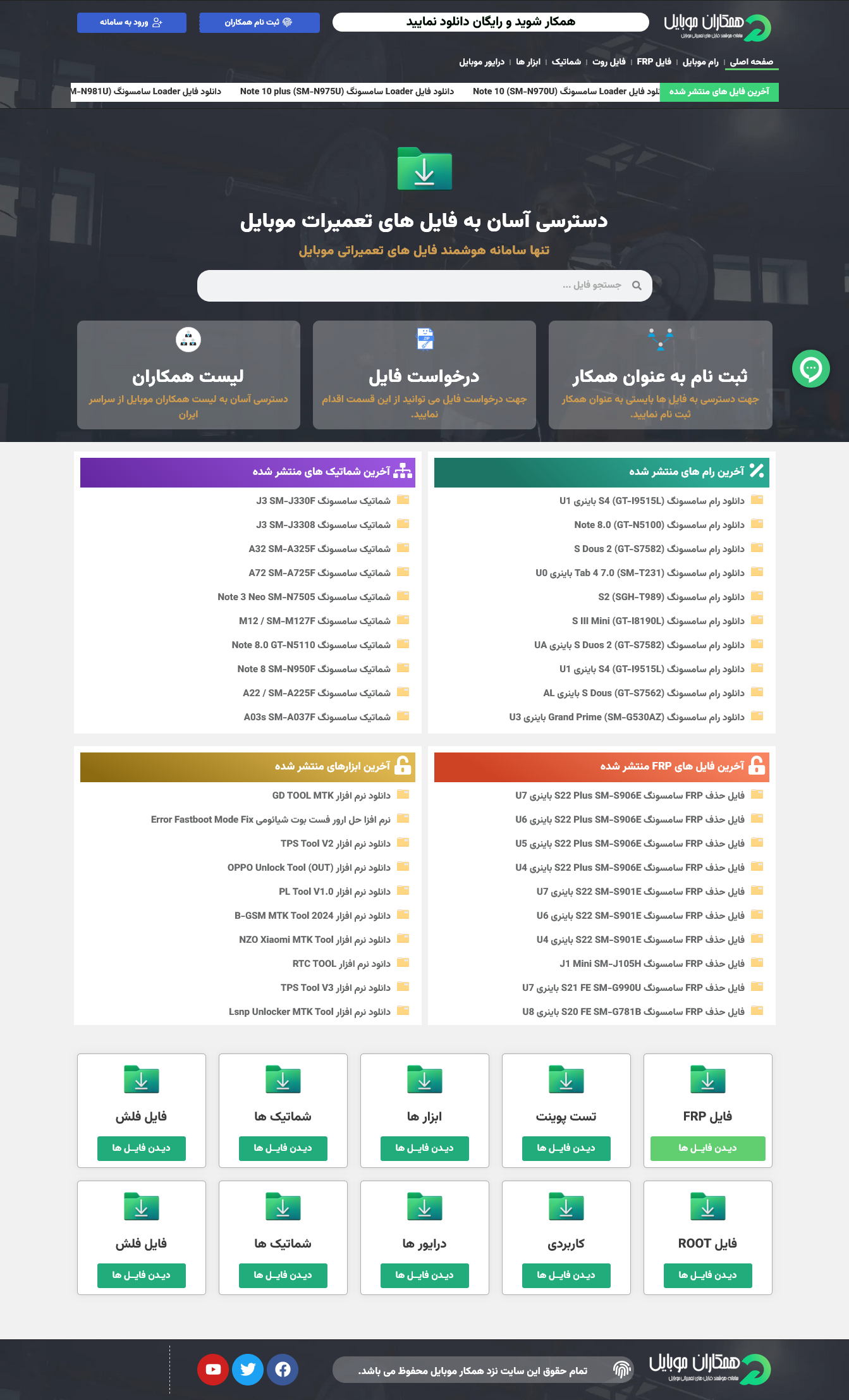The width and height of the screenshot is (849, 1400).
Task: Click the folder icon above درایور ها
Action: (x=425, y=1207)
